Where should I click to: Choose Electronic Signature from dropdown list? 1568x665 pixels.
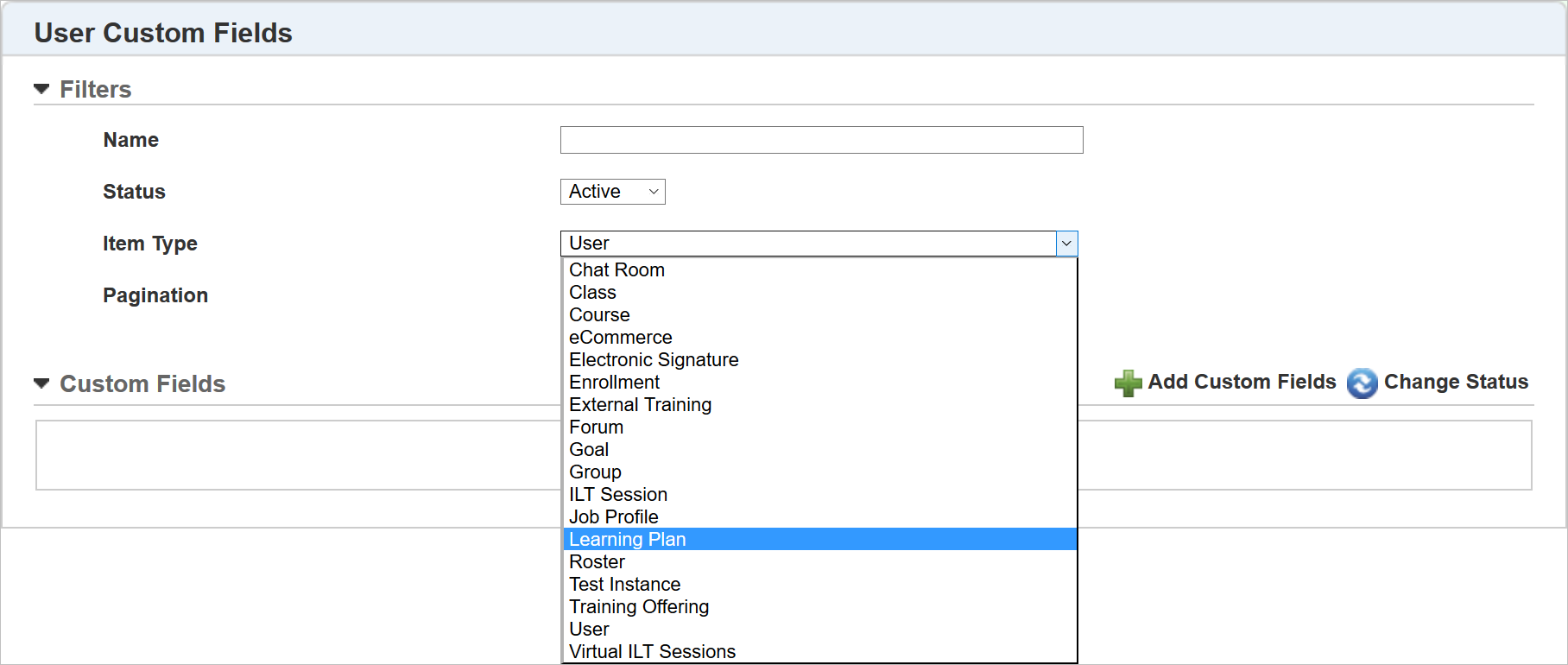click(654, 360)
